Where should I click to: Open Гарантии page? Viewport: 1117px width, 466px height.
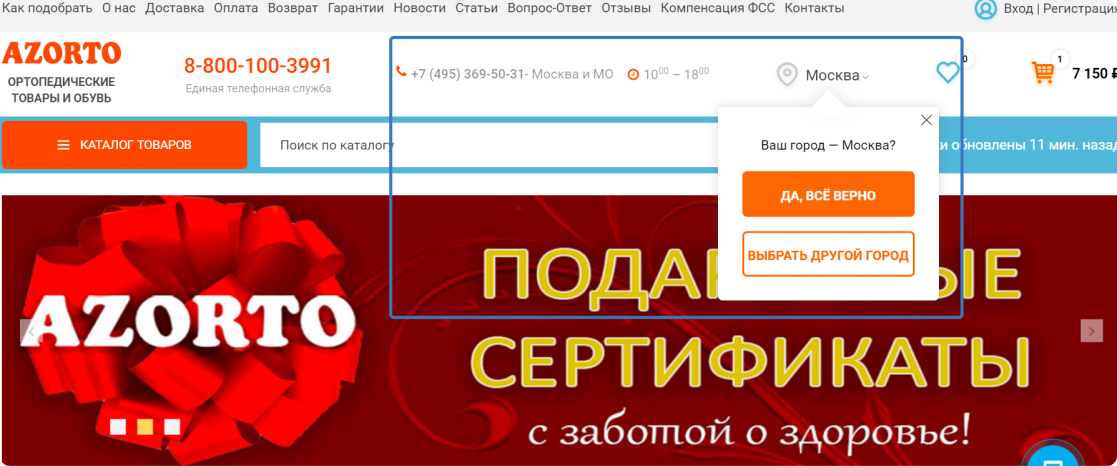coord(355,9)
